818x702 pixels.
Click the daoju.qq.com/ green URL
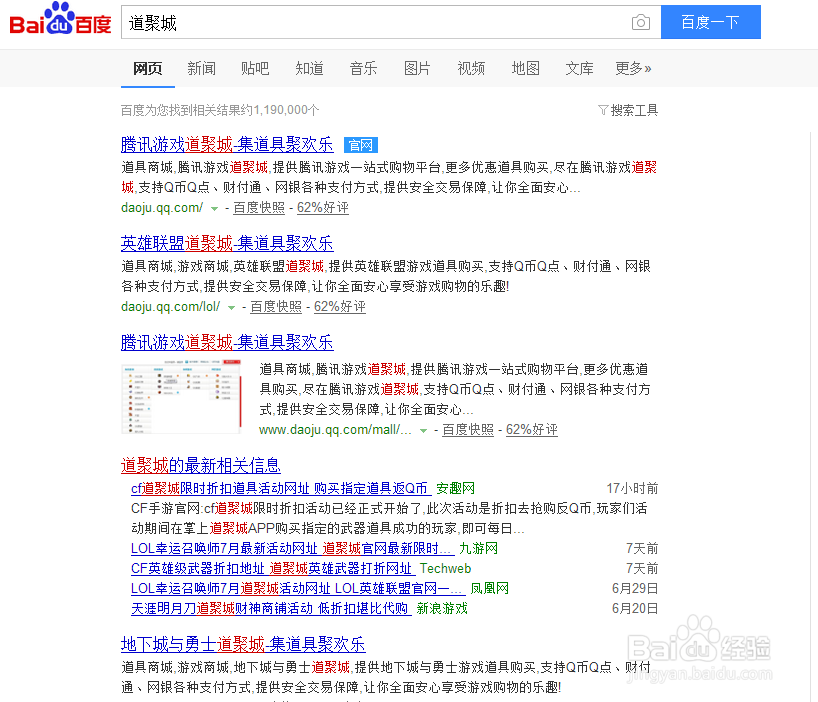point(162,208)
